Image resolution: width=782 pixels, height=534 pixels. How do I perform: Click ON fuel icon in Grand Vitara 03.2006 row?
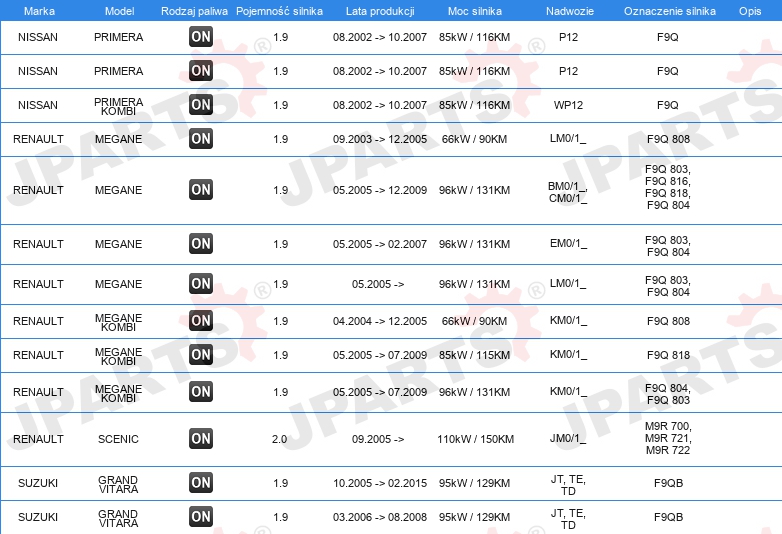pos(201,517)
